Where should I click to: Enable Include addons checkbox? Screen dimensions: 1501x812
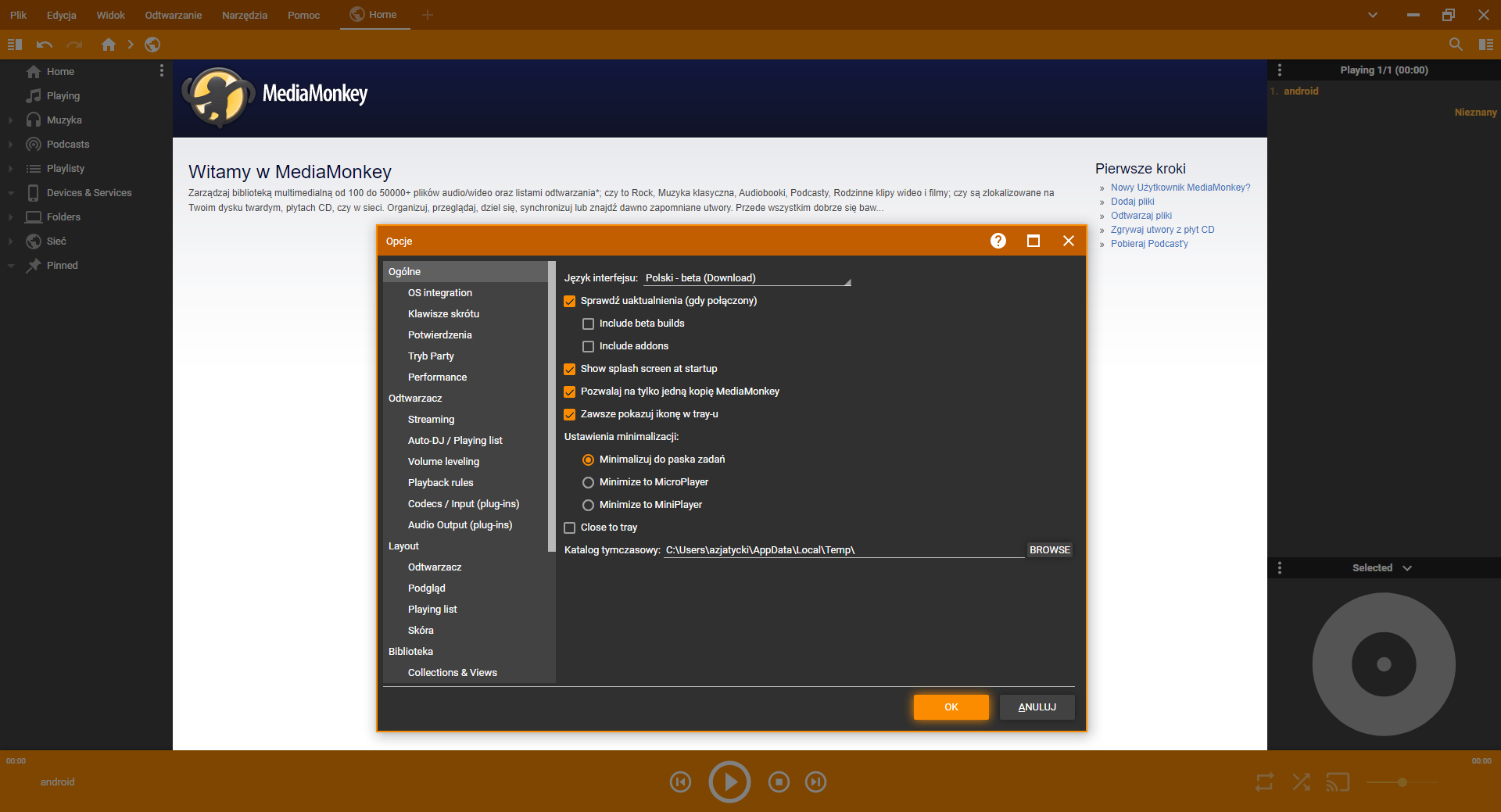[x=589, y=346]
